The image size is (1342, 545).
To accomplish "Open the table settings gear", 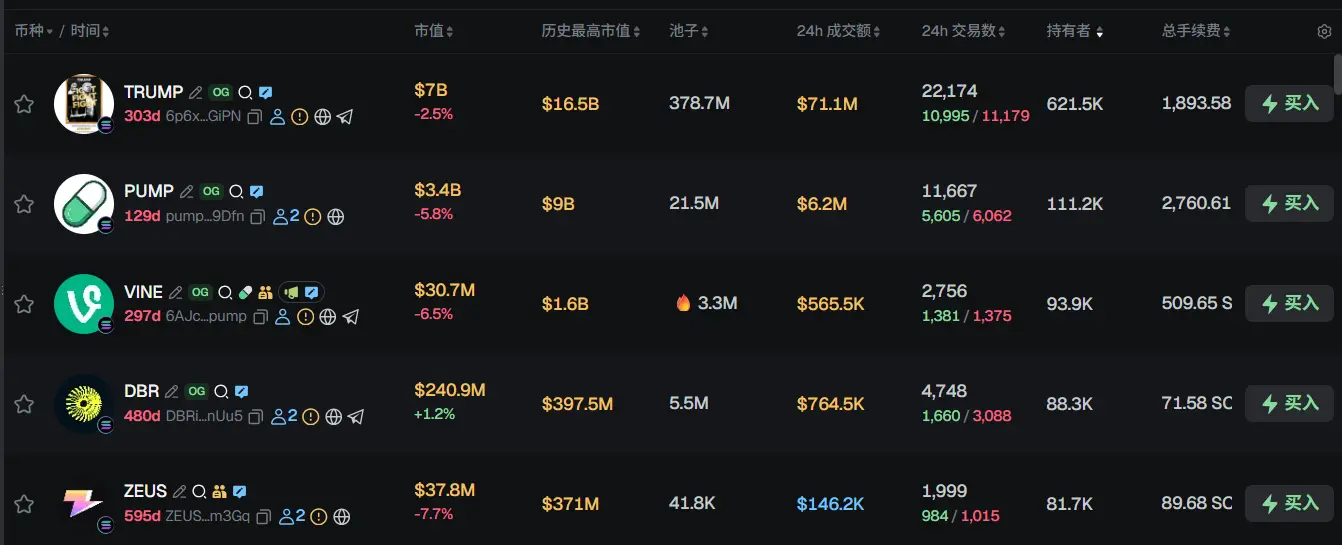I will (1324, 31).
